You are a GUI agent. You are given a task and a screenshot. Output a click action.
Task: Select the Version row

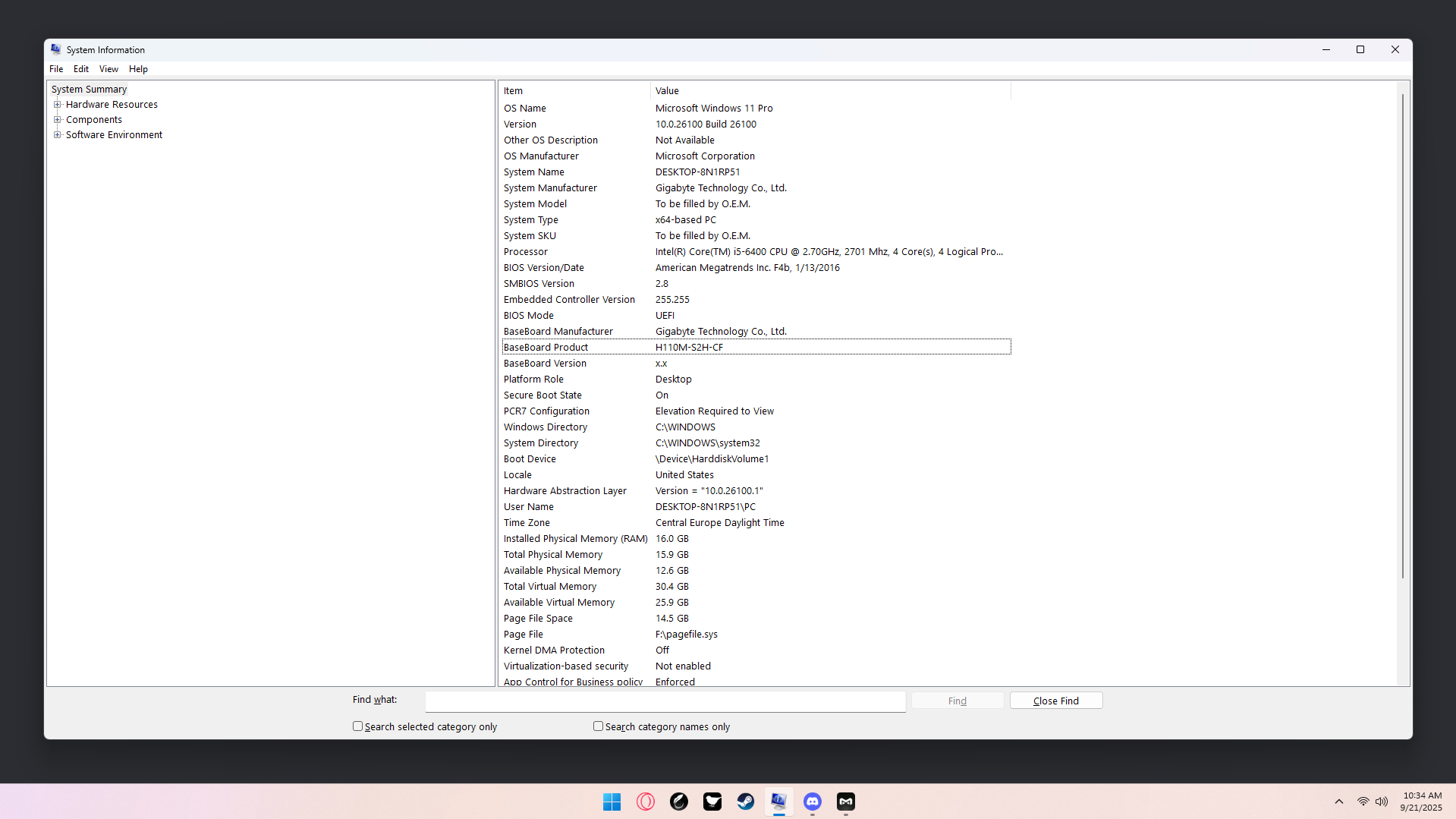click(756, 124)
